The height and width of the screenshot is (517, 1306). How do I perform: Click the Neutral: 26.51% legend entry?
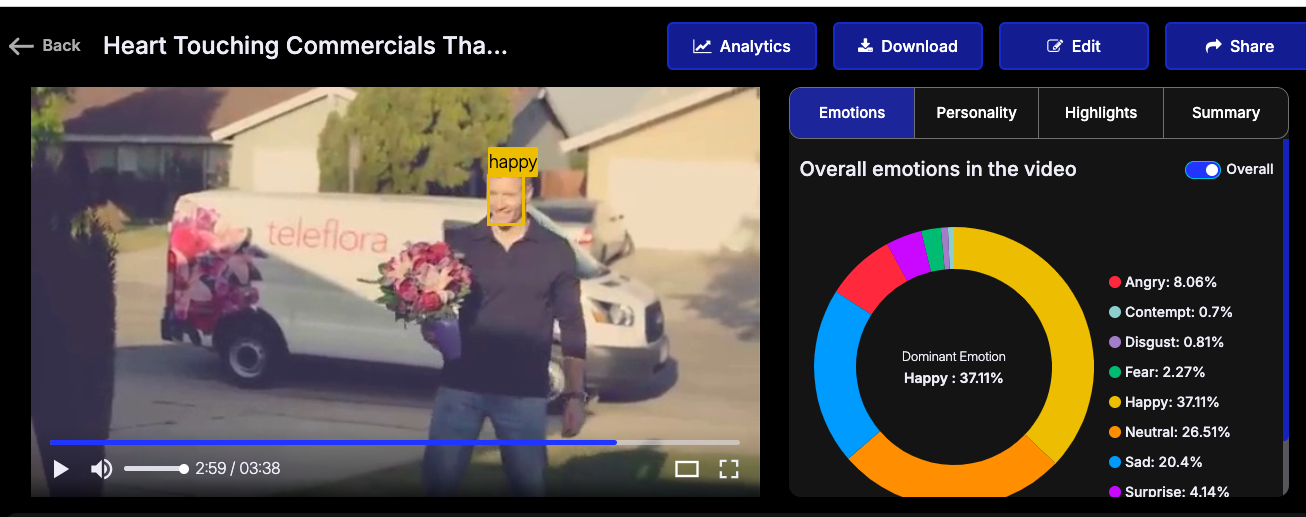[1170, 432]
